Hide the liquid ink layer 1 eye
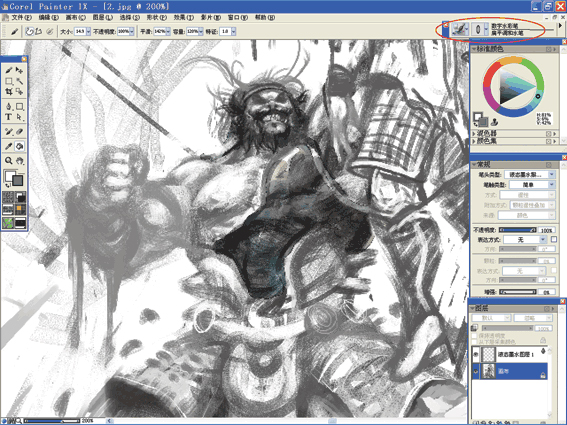The image size is (567, 425). pyautogui.click(x=476, y=354)
